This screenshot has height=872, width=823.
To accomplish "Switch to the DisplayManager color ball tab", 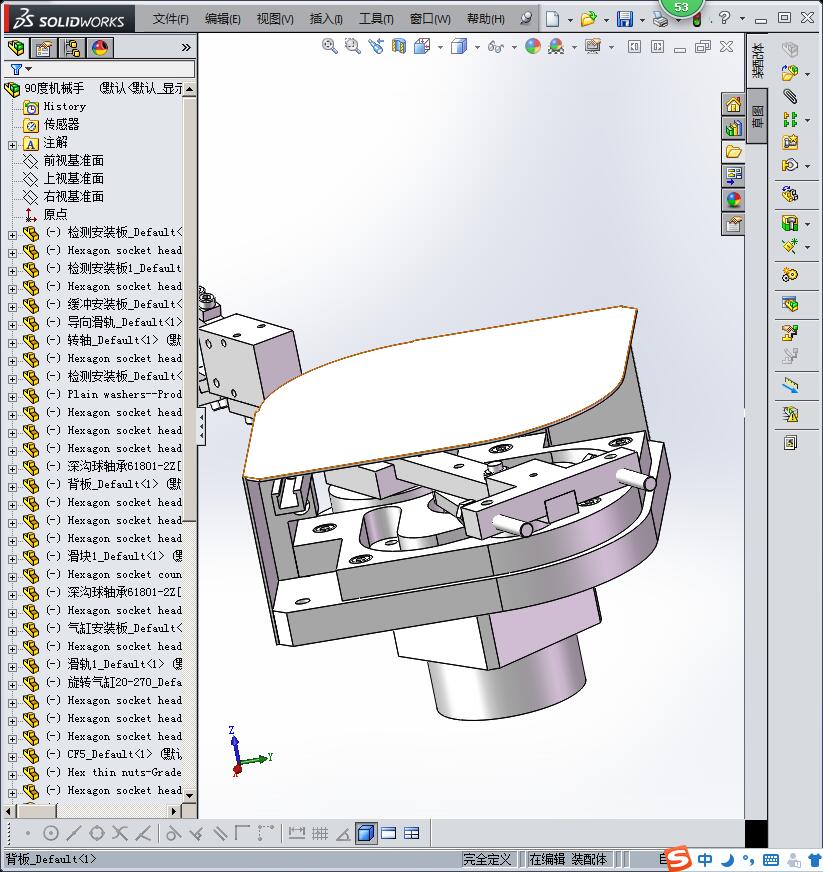I will pos(100,48).
